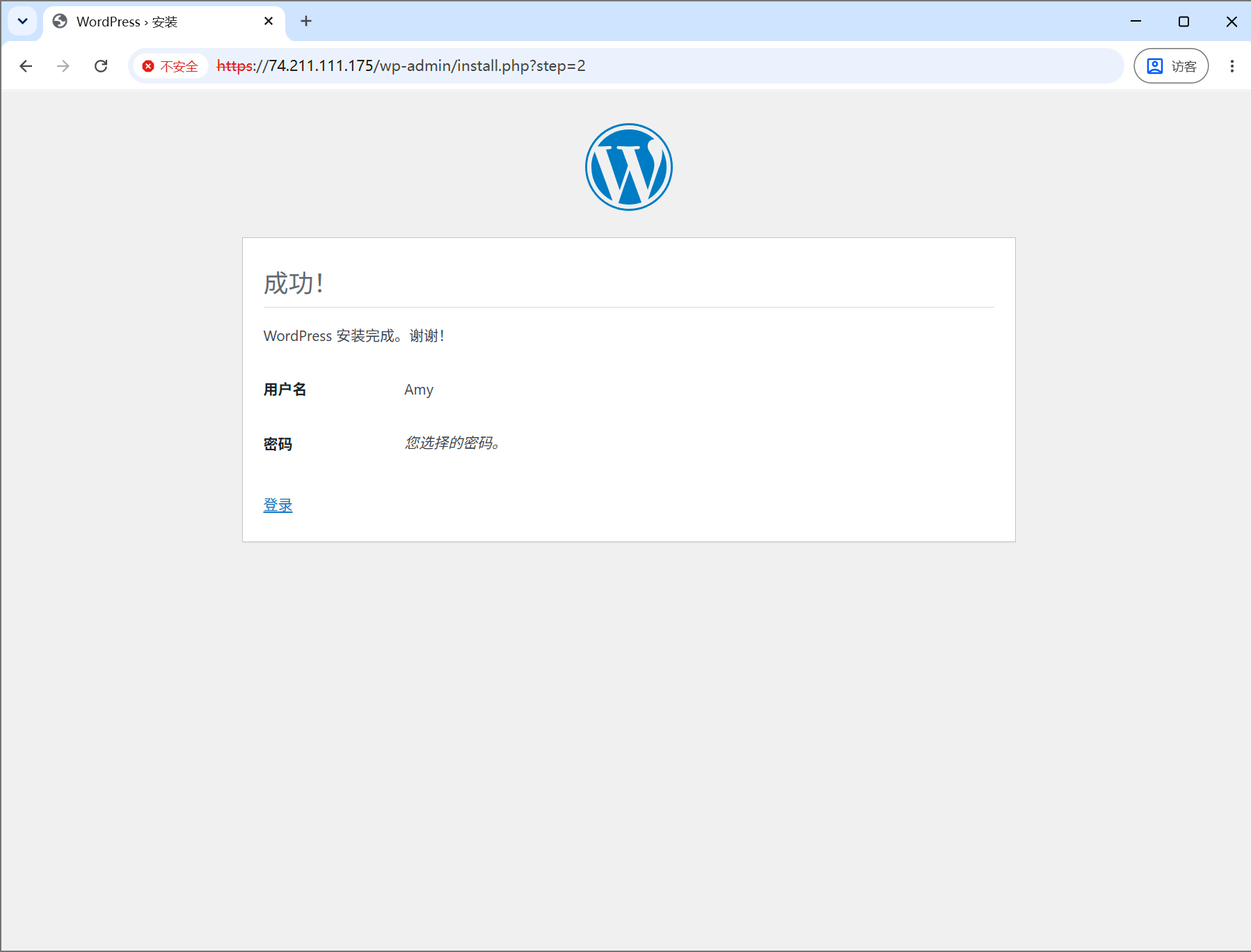
Task: Close the WordPress › 安装 tab
Action: (269, 22)
